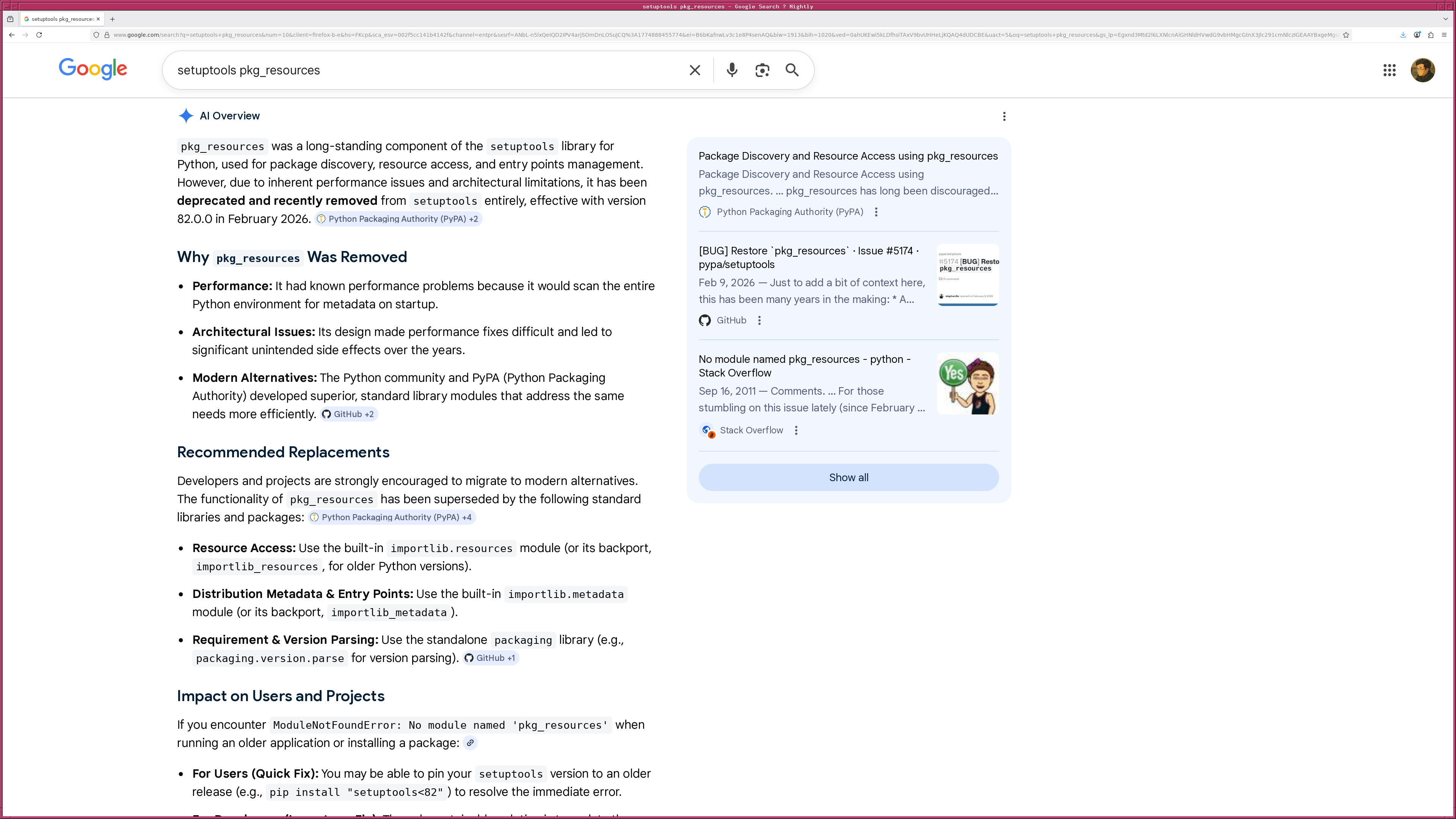This screenshot has height=819, width=1456.
Task: Click the GitHub logo next to the issue source
Action: click(705, 320)
